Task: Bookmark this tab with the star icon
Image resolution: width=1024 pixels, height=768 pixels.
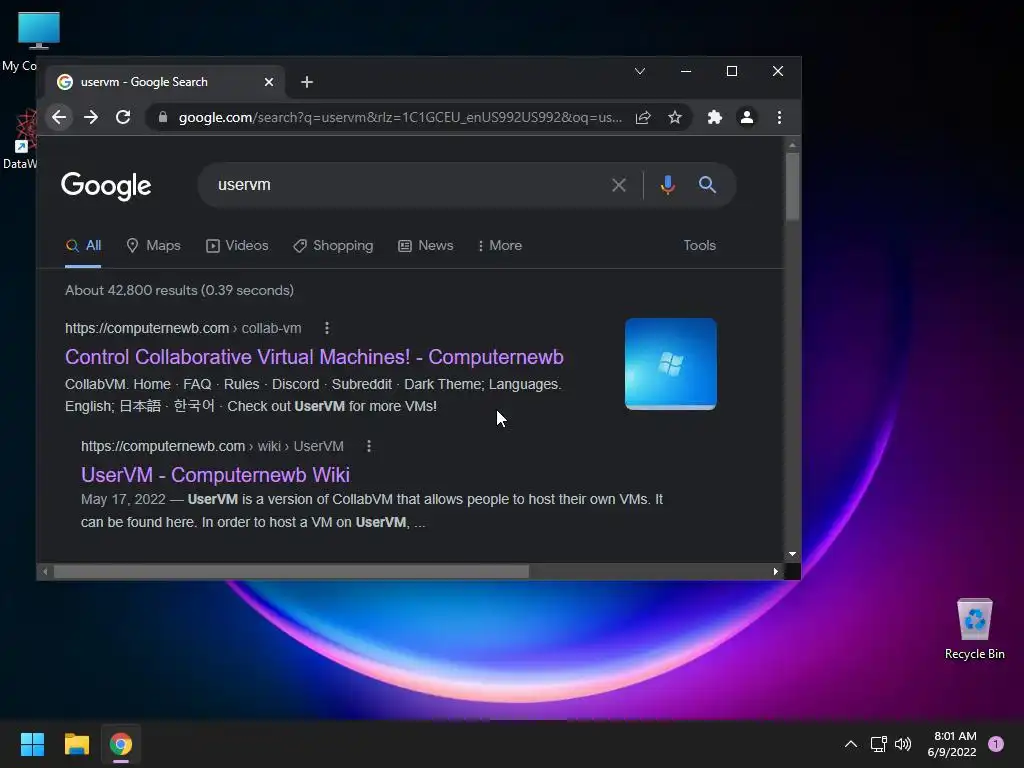Action: (x=675, y=118)
